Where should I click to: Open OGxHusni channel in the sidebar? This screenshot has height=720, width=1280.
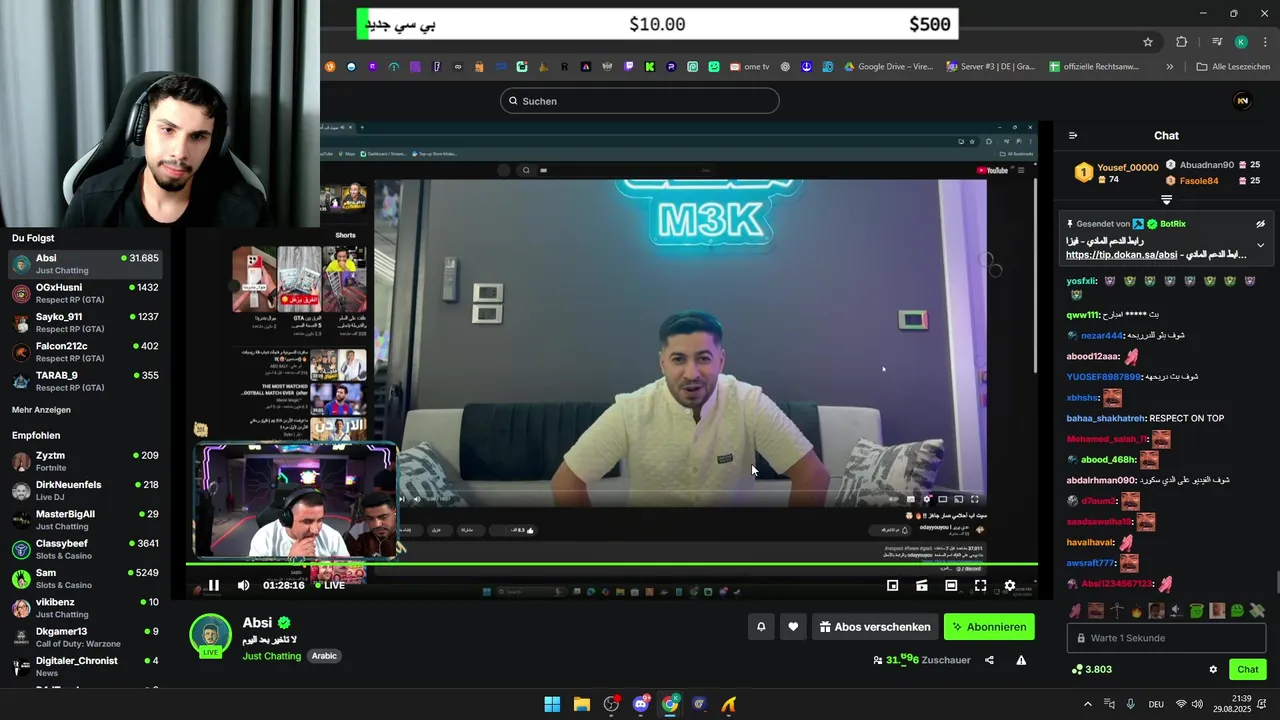pyautogui.click(x=85, y=293)
